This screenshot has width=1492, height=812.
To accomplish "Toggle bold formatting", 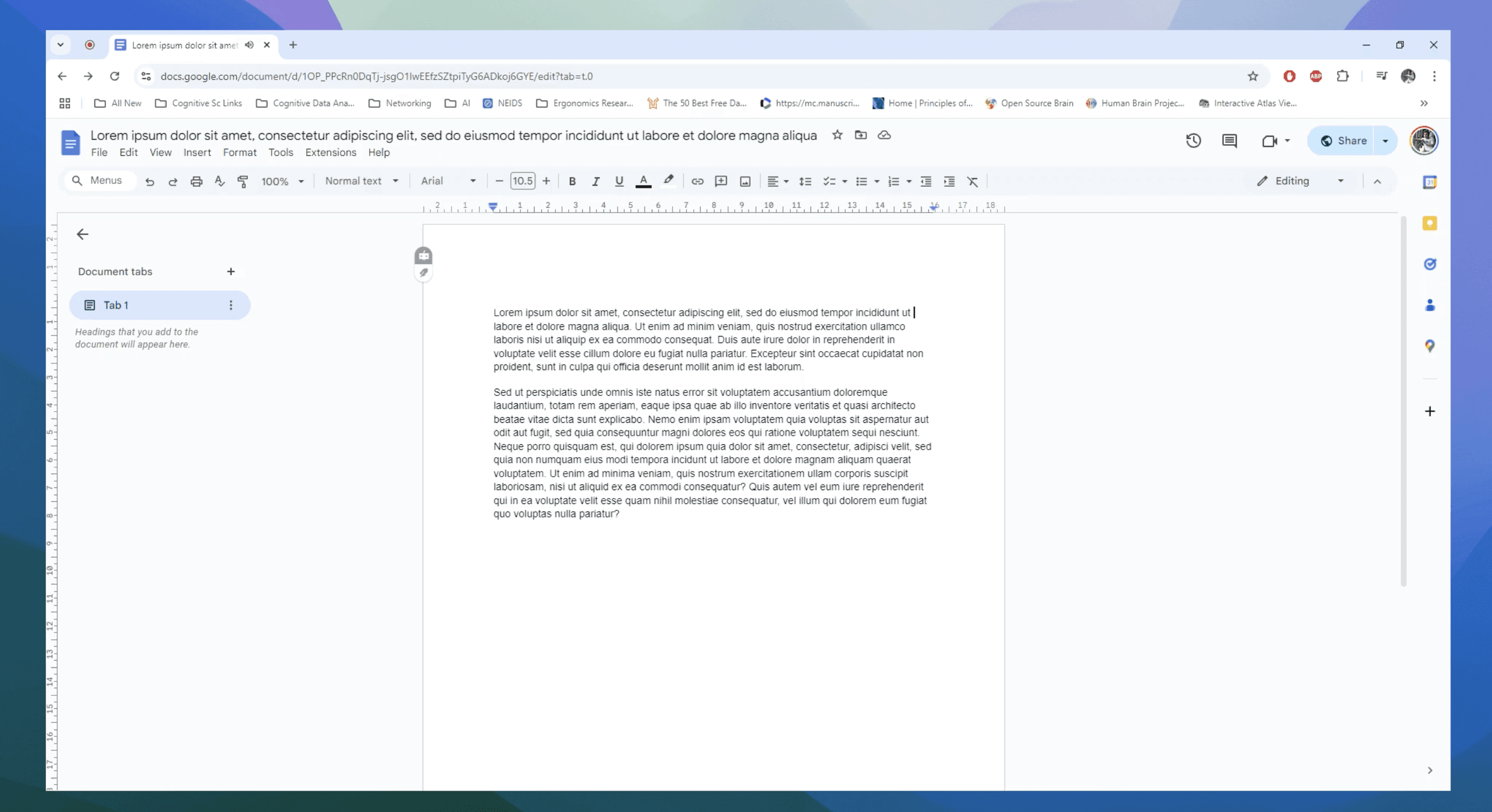I will [572, 181].
